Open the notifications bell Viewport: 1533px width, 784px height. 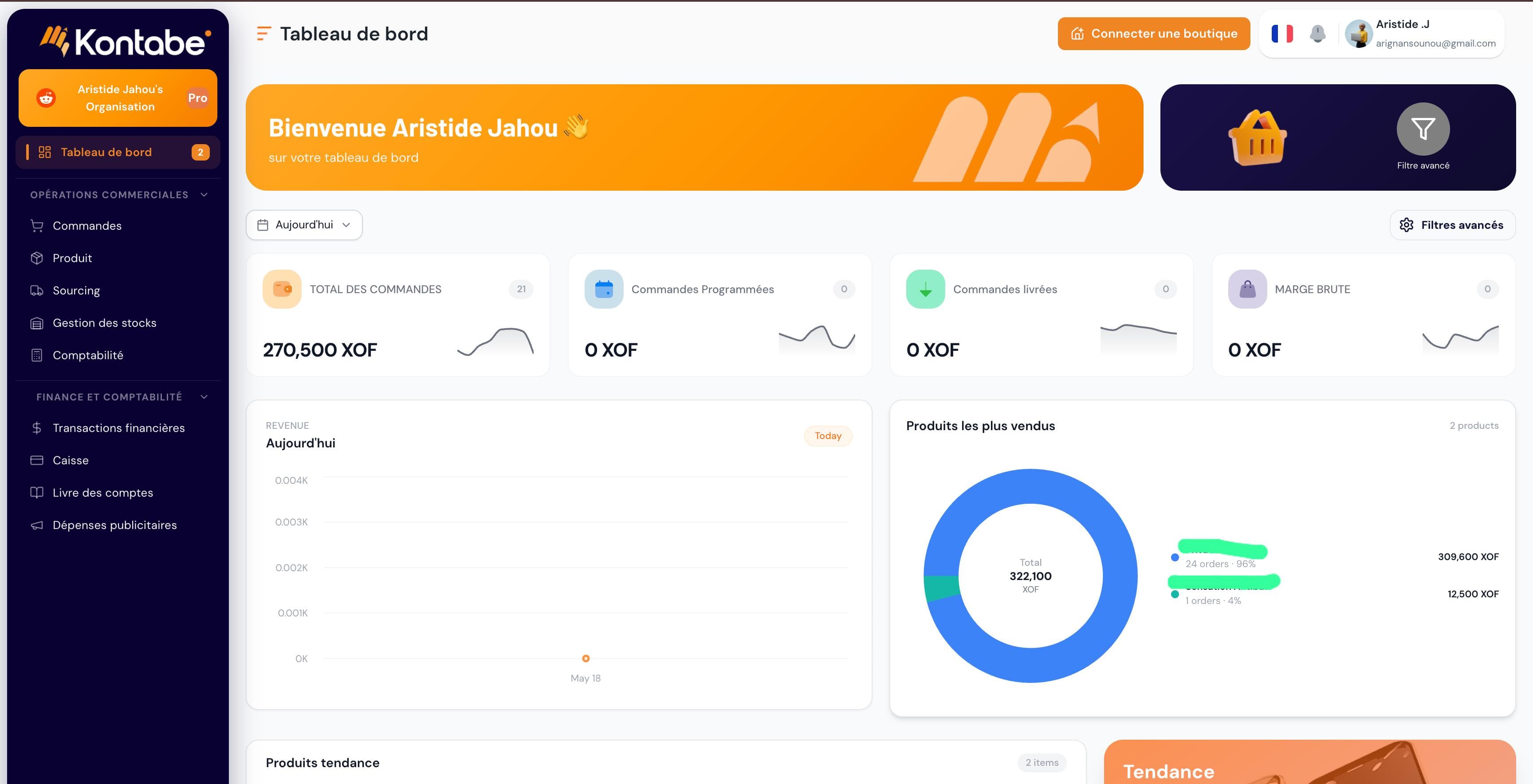[x=1317, y=34]
